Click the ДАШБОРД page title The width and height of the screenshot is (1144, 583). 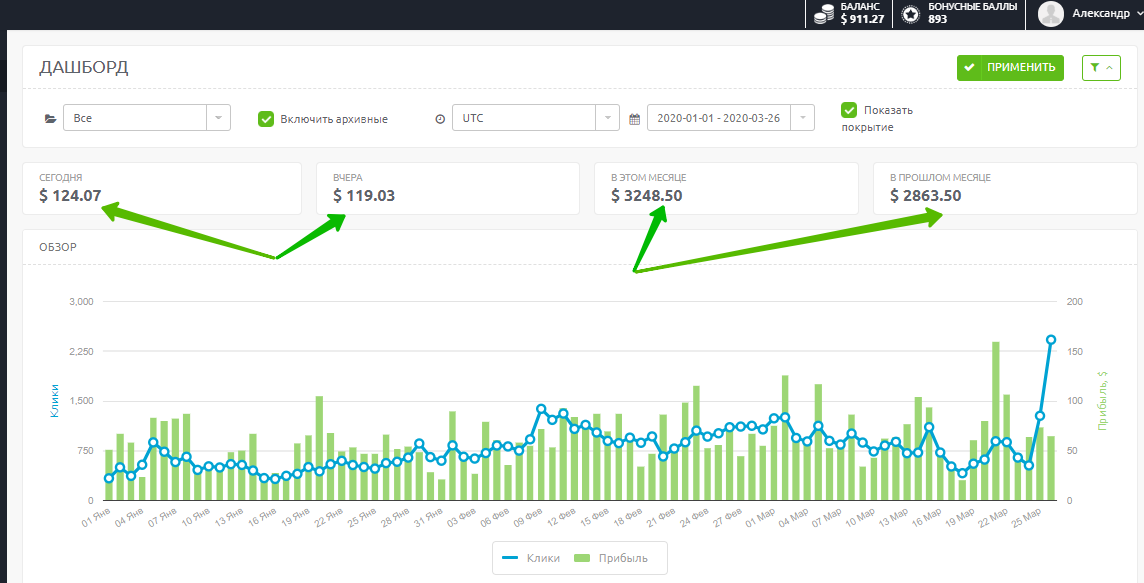[x=84, y=68]
